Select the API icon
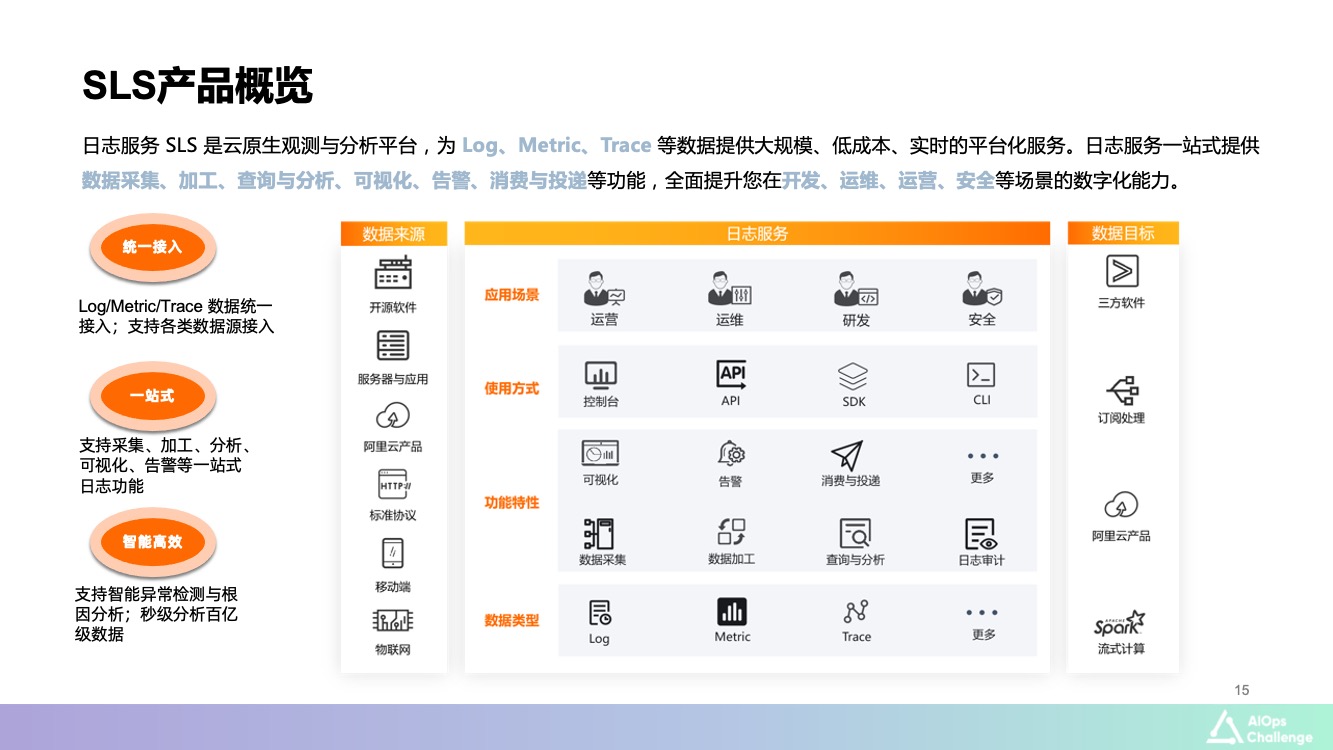 pyautogui.click(x=731, y=375)
